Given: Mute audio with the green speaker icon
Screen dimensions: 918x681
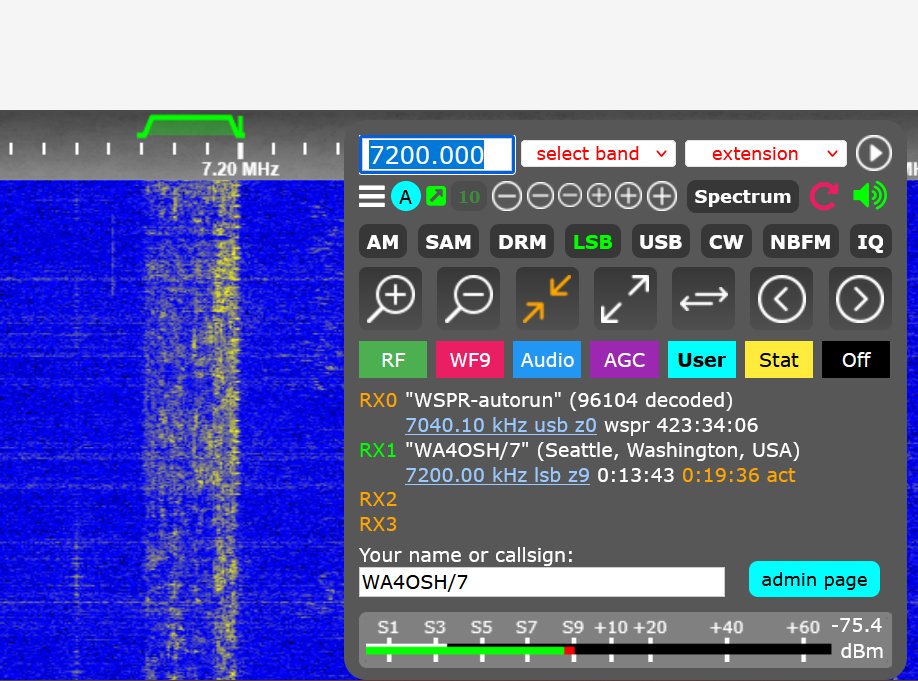Looking at the screenshot, I should tap(869, 196).
